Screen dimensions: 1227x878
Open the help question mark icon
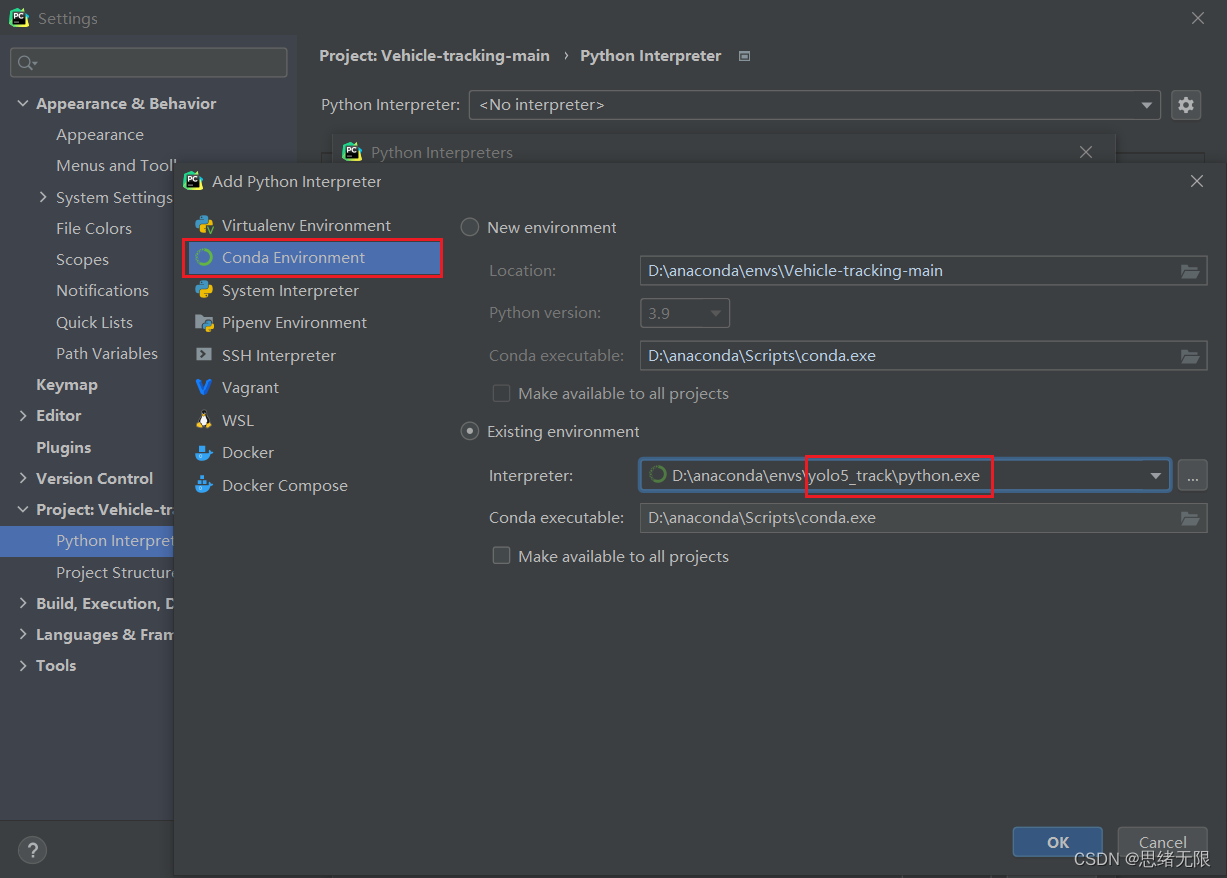pos(33,851)
